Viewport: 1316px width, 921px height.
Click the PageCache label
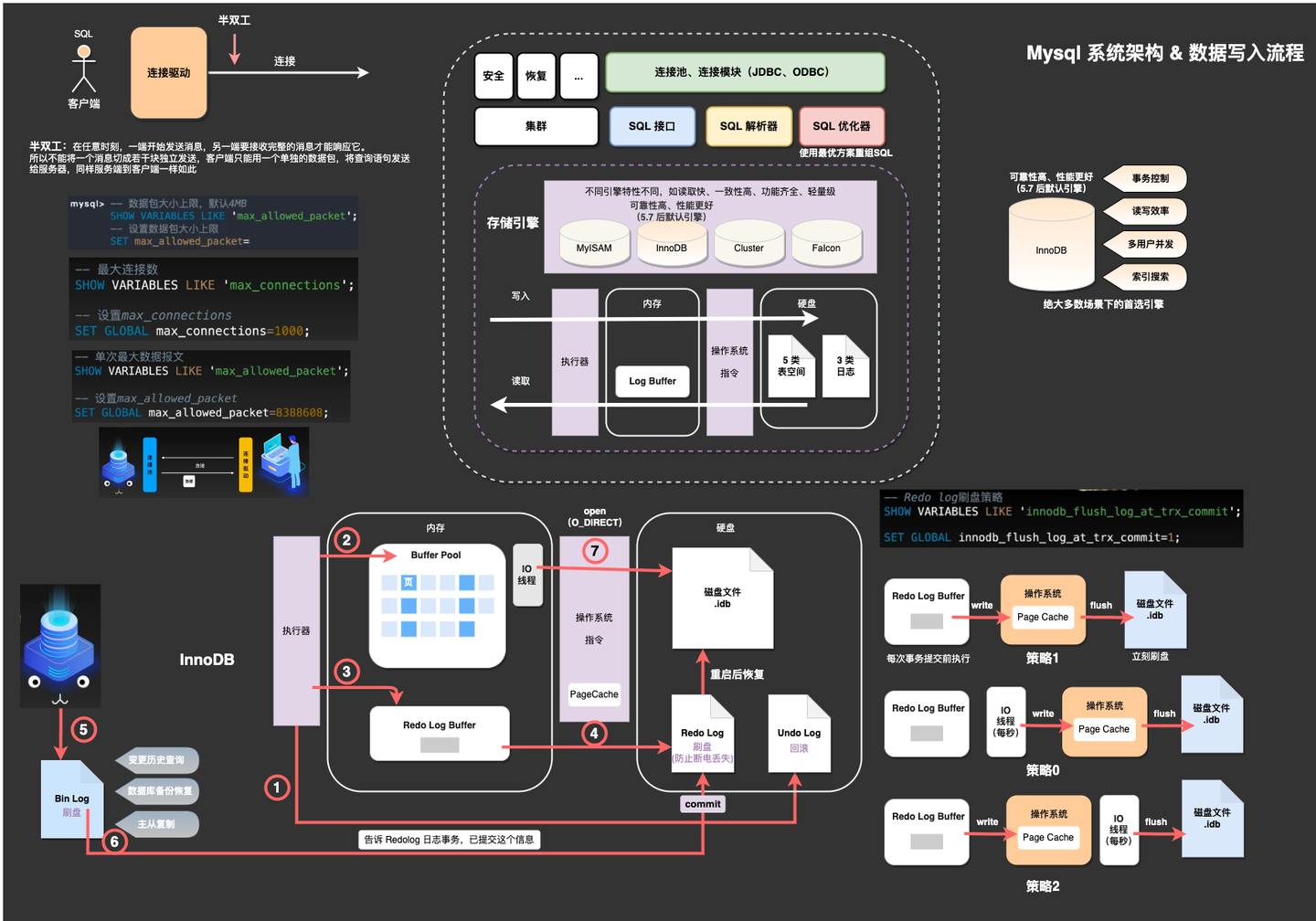coord(594,694)
